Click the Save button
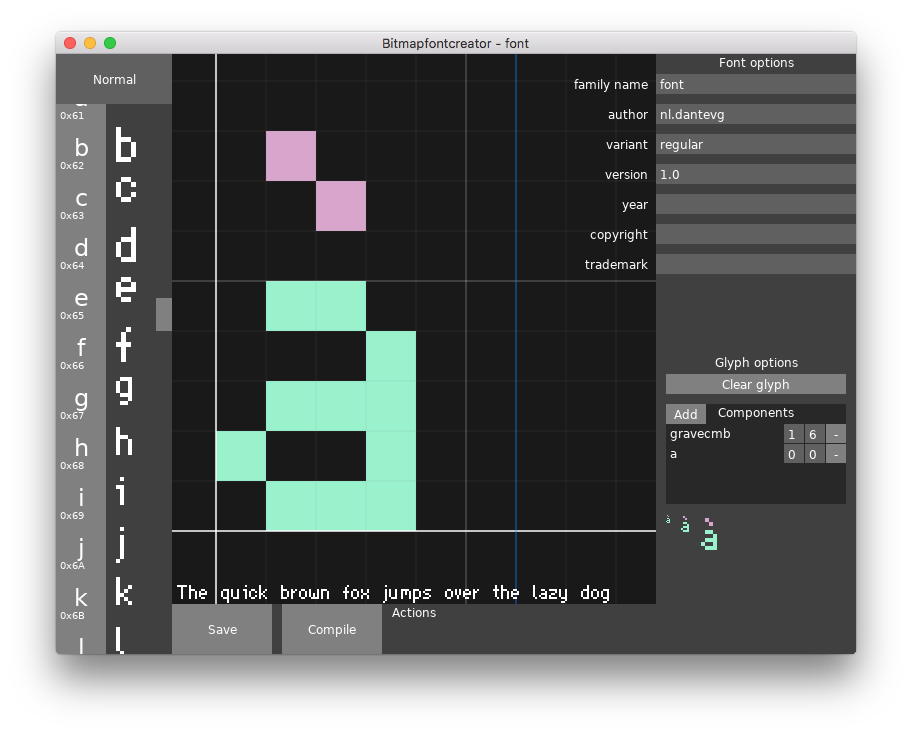This screenshot has height=734, width=912. coord(222,629)
